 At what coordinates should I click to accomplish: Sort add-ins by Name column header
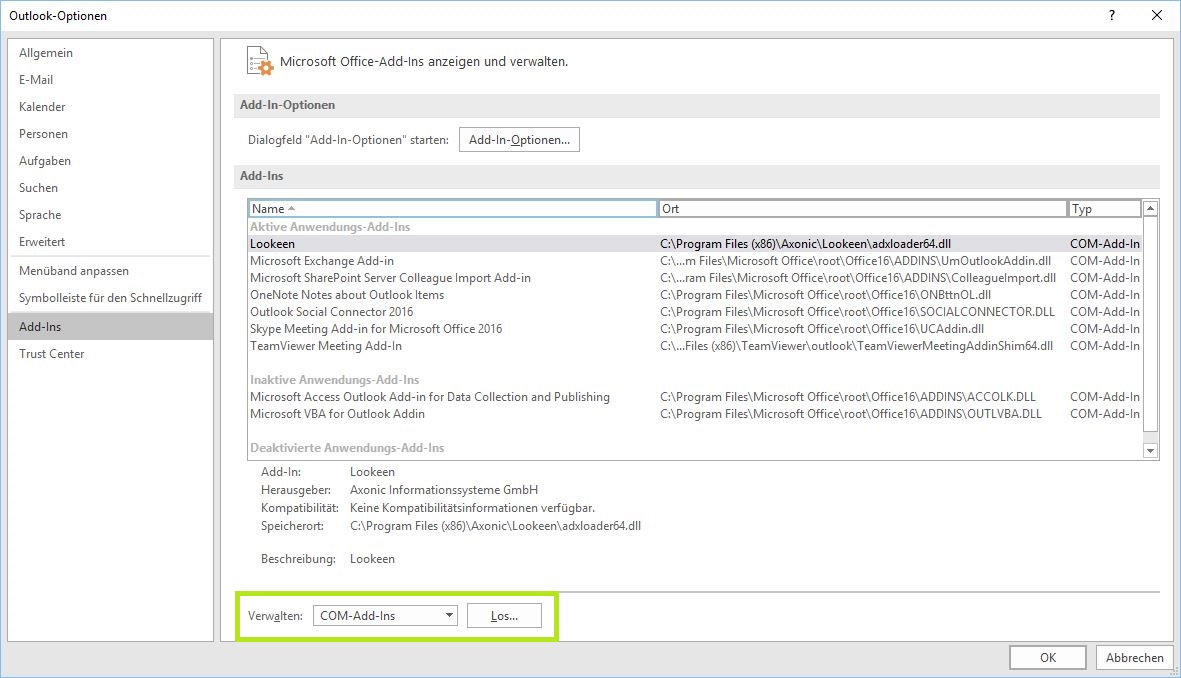tap(452, 209)
